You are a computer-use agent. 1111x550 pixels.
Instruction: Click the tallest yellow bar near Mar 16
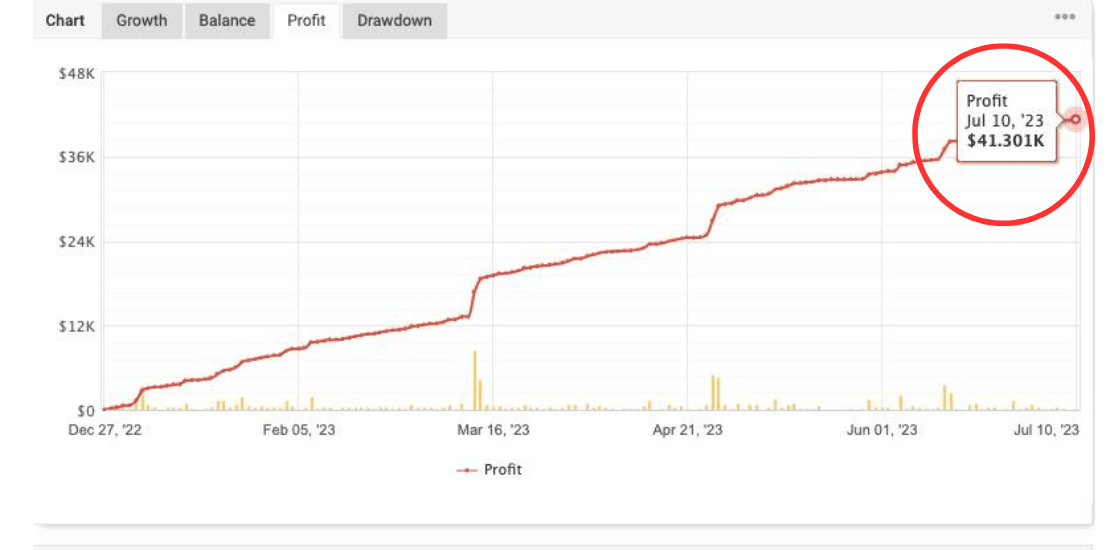[475, 380]
